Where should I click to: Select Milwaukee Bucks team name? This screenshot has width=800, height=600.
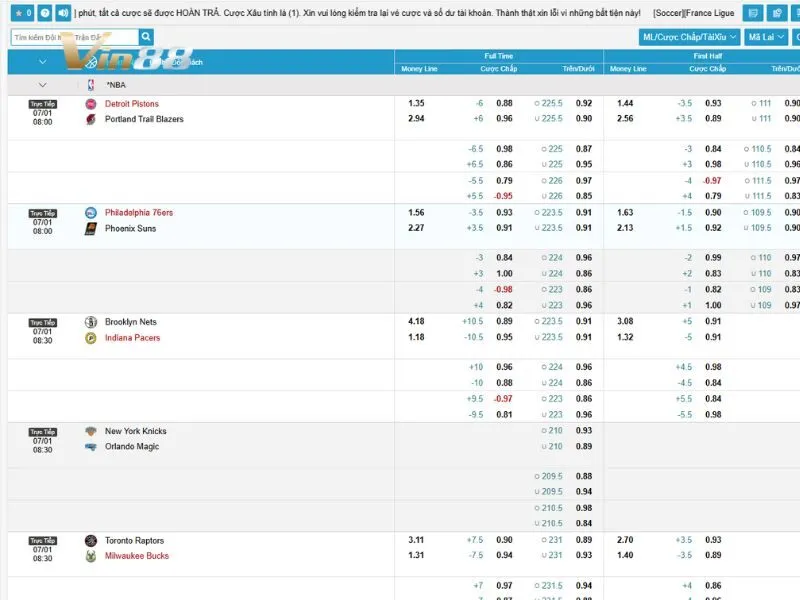pyautogui.click(x=137, y=556)
